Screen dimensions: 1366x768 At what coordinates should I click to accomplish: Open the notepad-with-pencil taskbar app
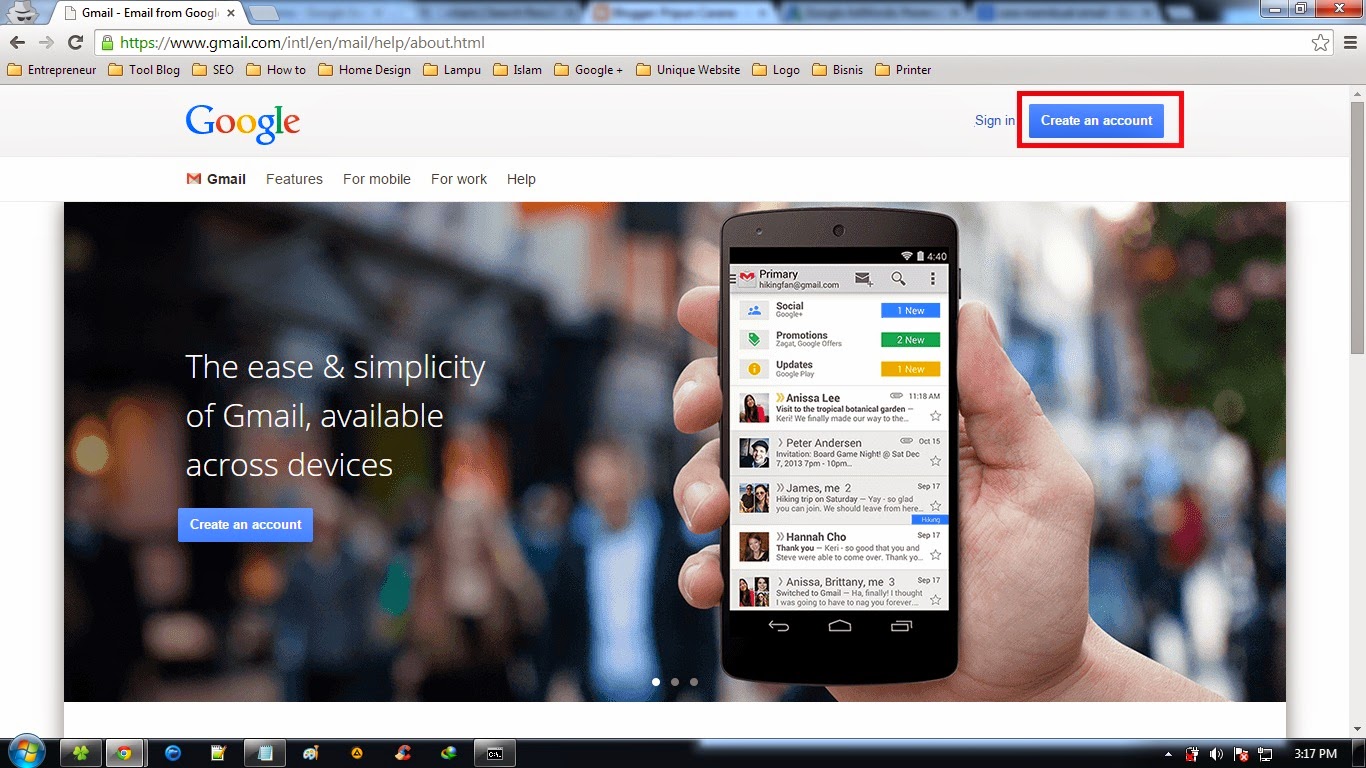[x=218, y=753]
